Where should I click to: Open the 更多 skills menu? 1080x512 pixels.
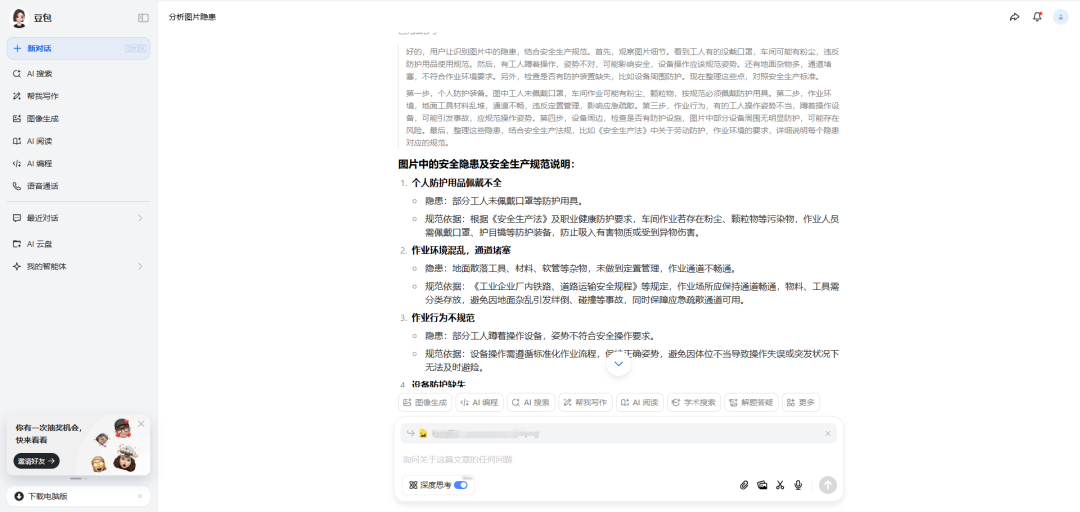pos(801,402)
